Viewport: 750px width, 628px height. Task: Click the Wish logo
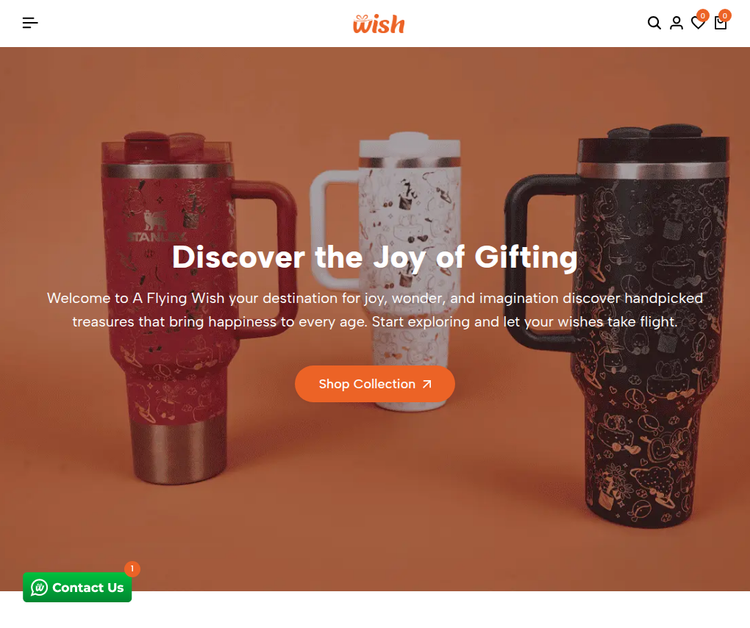pyautogui.click(x=379, y=24)
